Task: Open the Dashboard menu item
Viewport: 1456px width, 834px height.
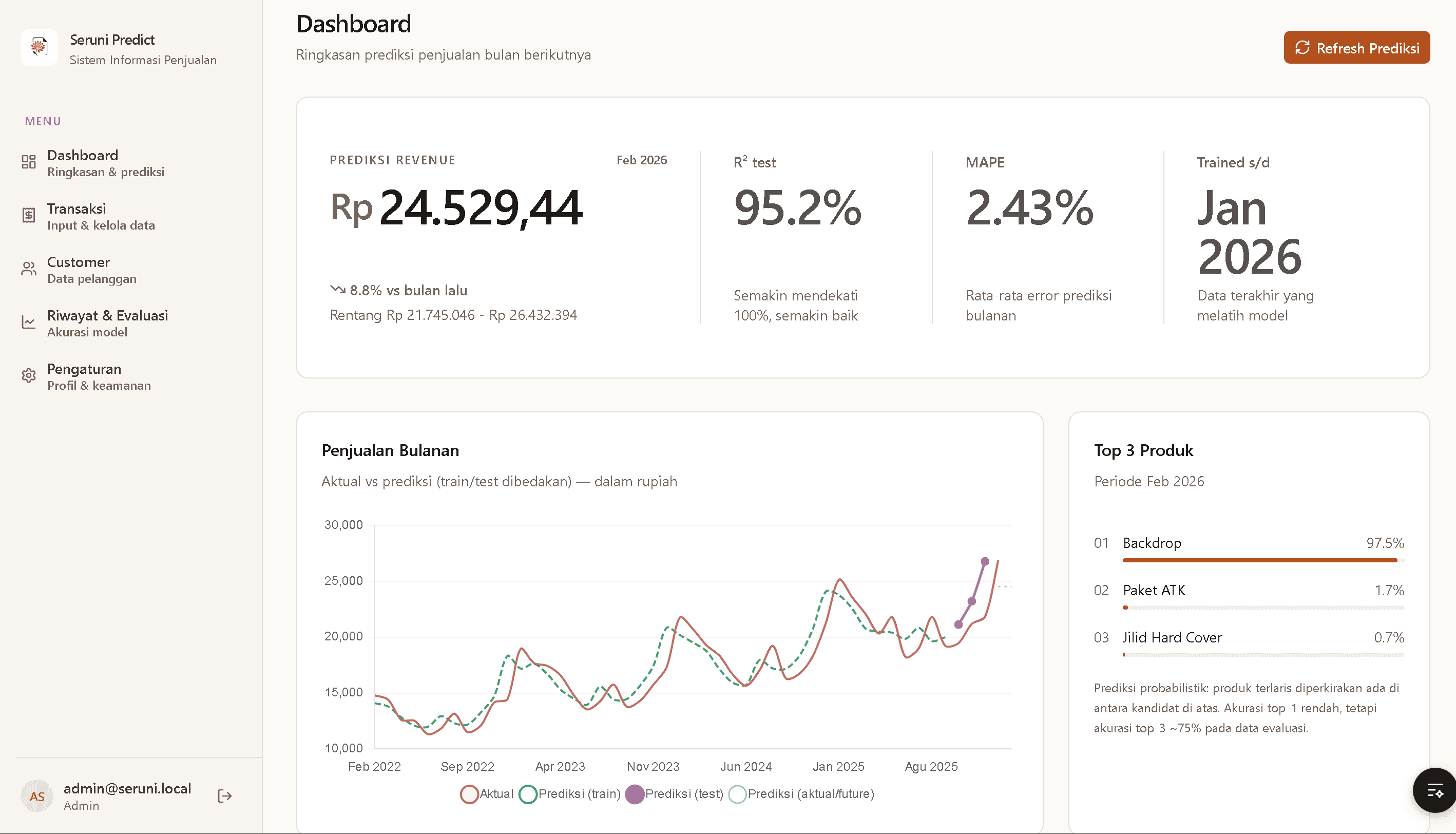Action: tap(132, 163)
